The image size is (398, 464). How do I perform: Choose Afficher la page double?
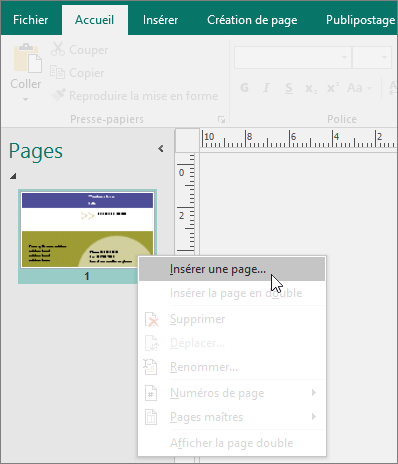pyautogui.click(x=232, y=443)
